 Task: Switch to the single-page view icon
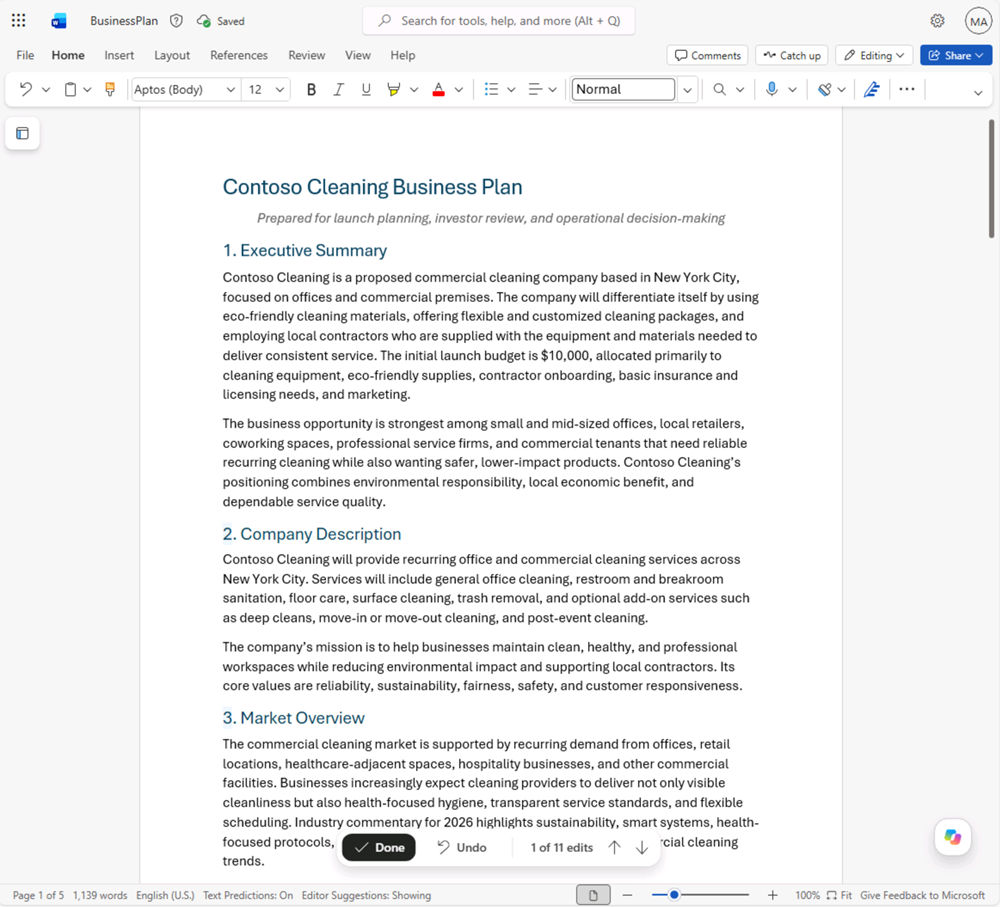(x=593, y=895)
